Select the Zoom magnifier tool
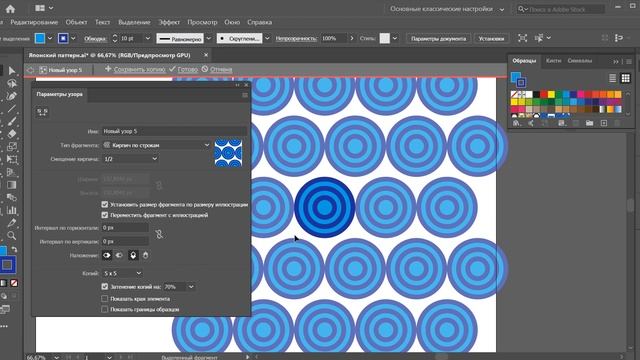 (x=12, y=236)
